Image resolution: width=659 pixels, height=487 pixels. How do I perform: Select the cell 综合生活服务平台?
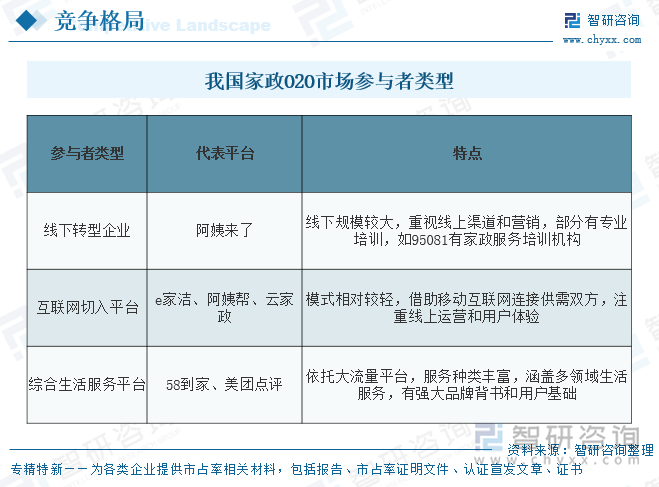pos(87,384)
